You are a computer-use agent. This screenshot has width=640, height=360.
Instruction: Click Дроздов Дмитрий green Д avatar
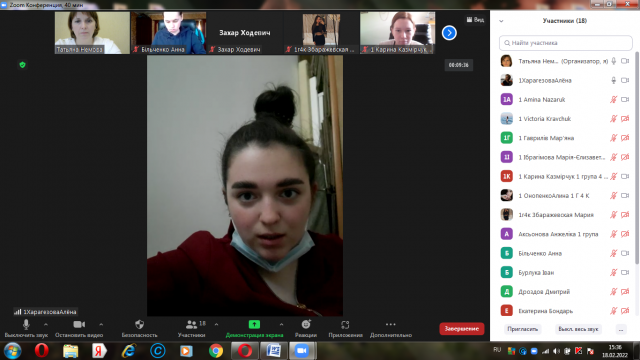[x=507, y=291]
